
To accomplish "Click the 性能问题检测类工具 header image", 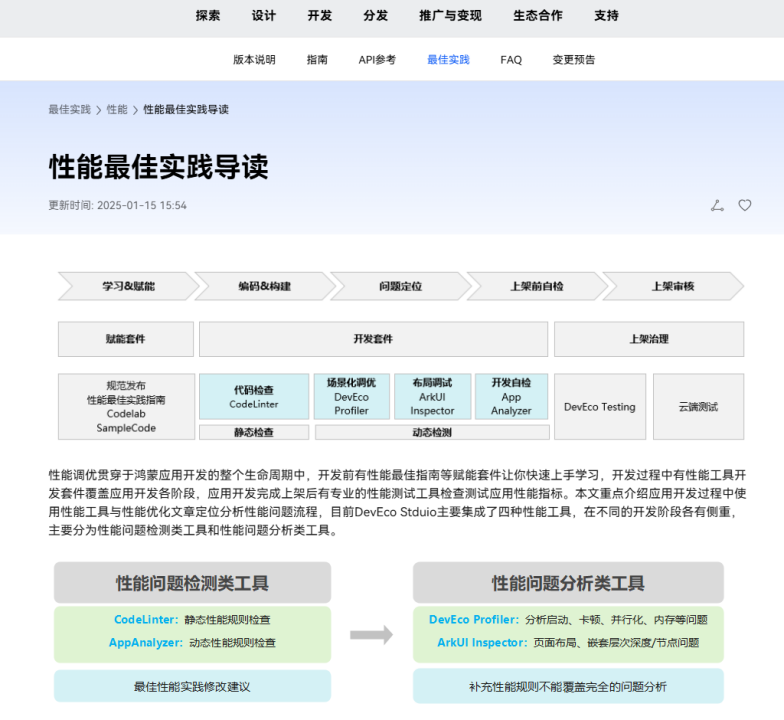I will point(192,583).
